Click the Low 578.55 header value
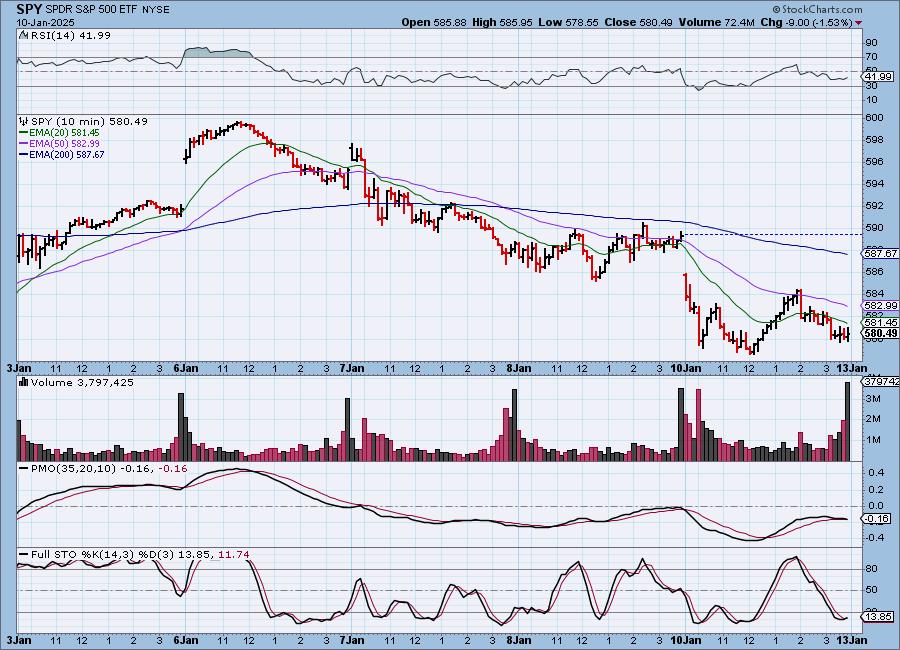 568,22
